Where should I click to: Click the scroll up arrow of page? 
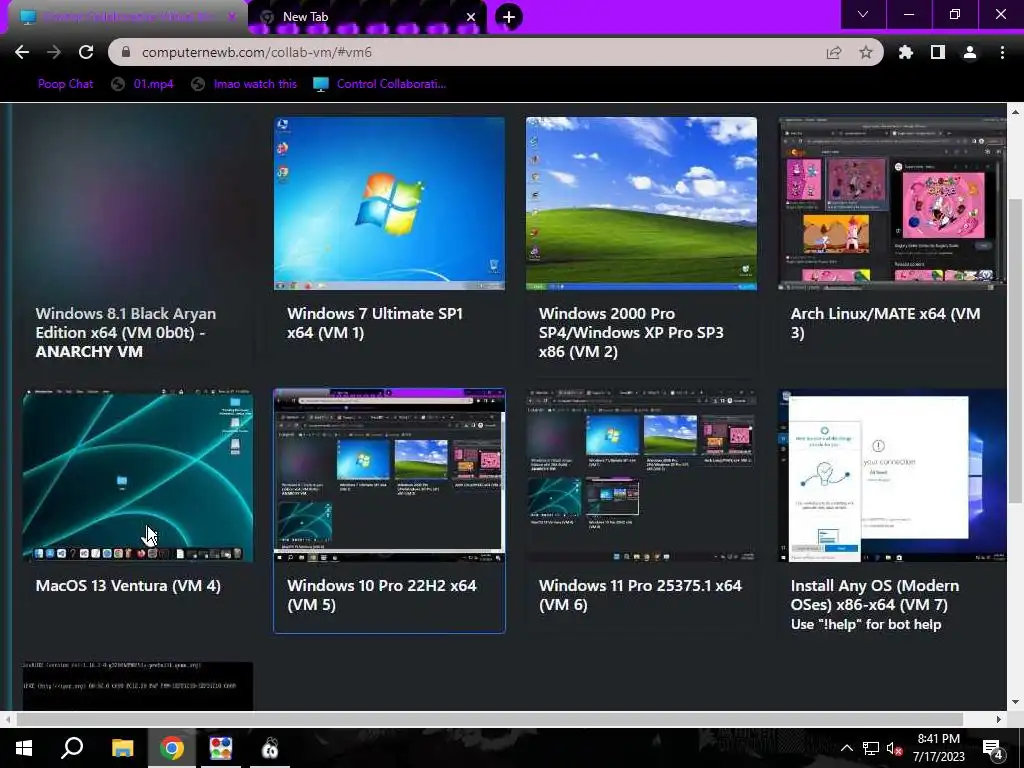pyautogui.click(x=1014, y=112)
